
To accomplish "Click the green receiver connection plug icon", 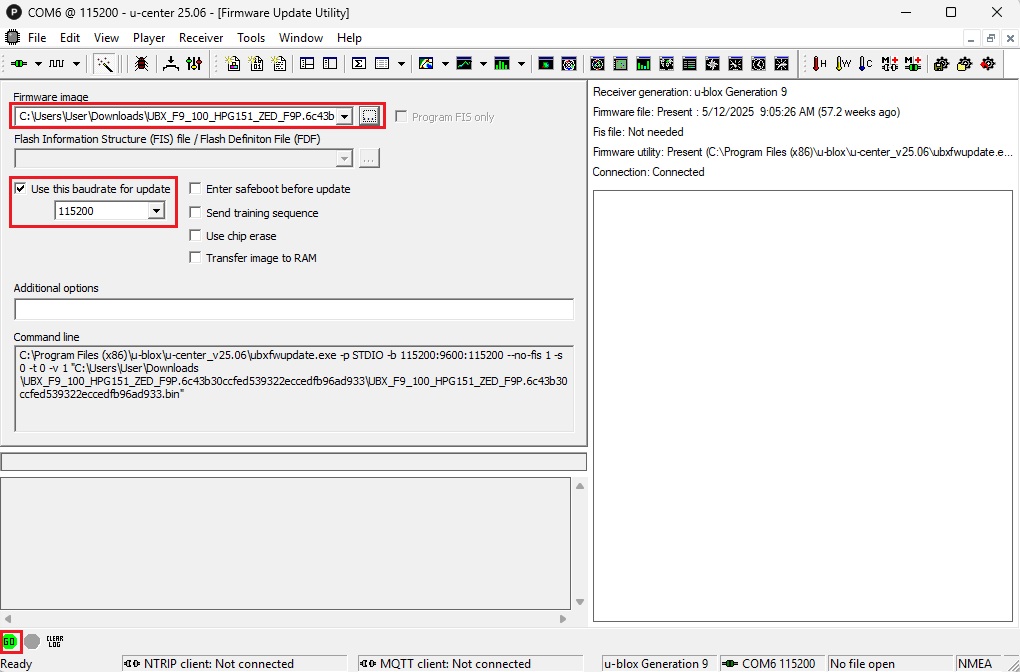I will (19, 64).
